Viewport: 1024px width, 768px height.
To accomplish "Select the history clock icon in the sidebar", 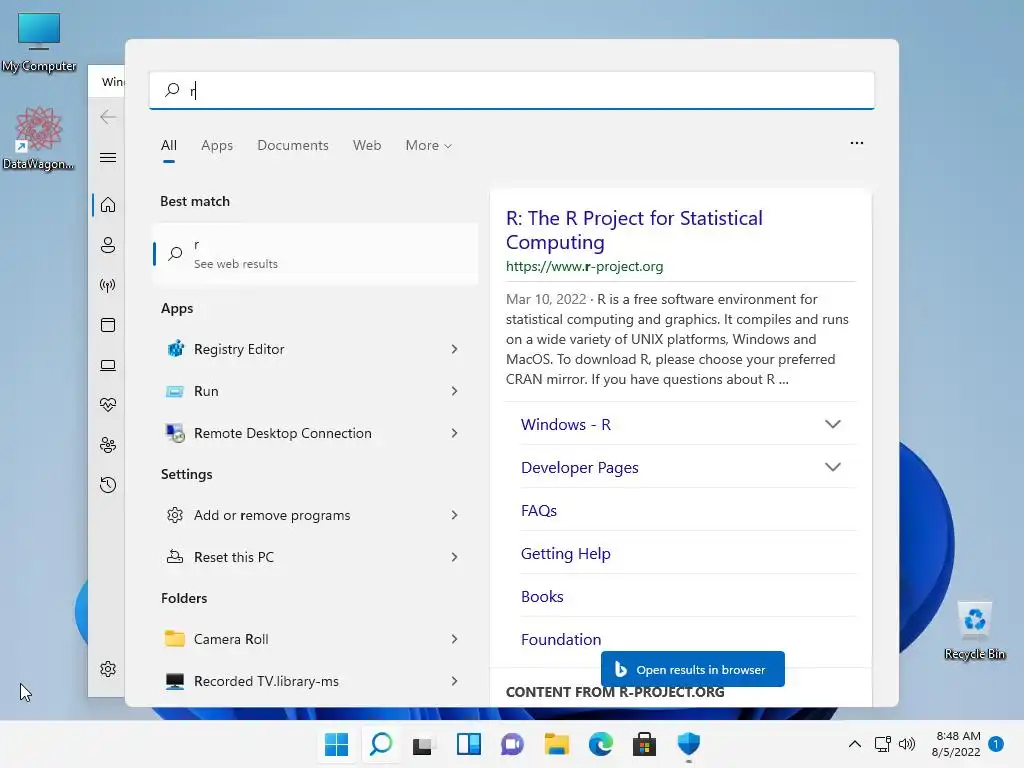I will coord(108,485).
